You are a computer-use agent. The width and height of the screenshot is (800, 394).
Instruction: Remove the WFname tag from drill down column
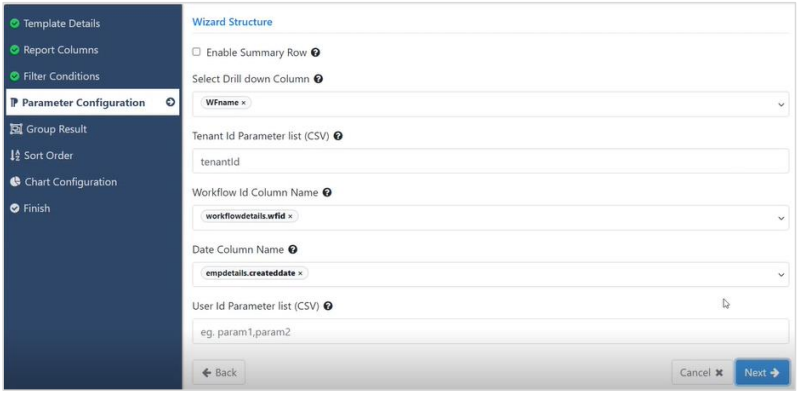243,103
